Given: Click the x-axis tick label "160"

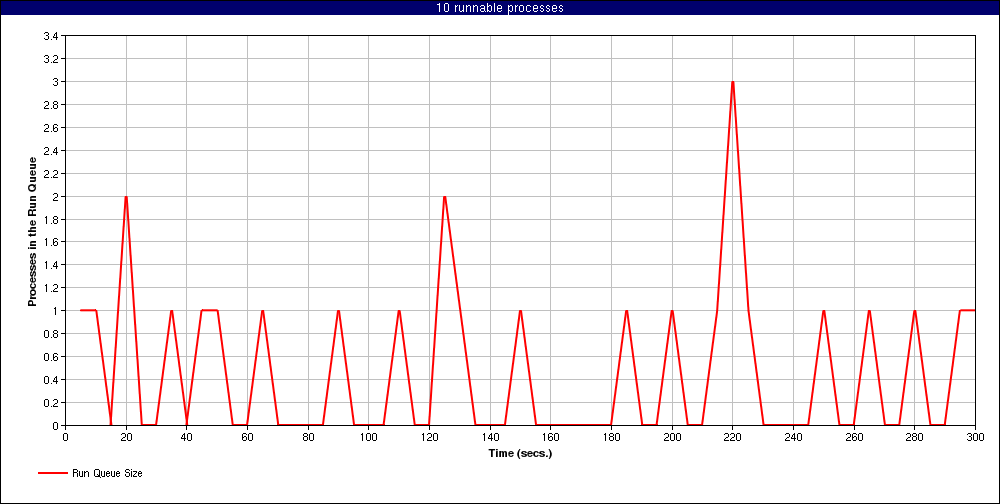Looking at the screenshot, I should coord(551,438).
